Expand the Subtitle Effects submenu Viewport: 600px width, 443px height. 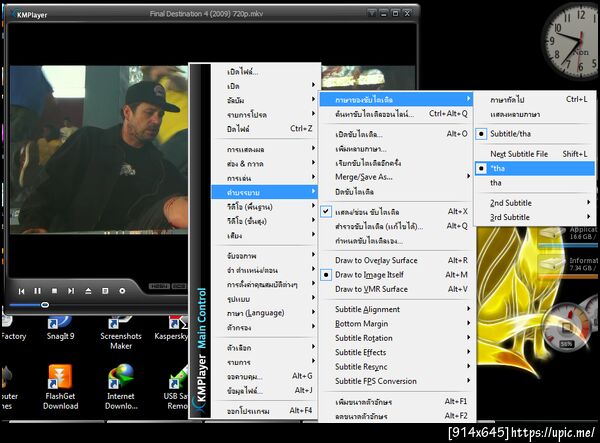click(x=396, y=352)
